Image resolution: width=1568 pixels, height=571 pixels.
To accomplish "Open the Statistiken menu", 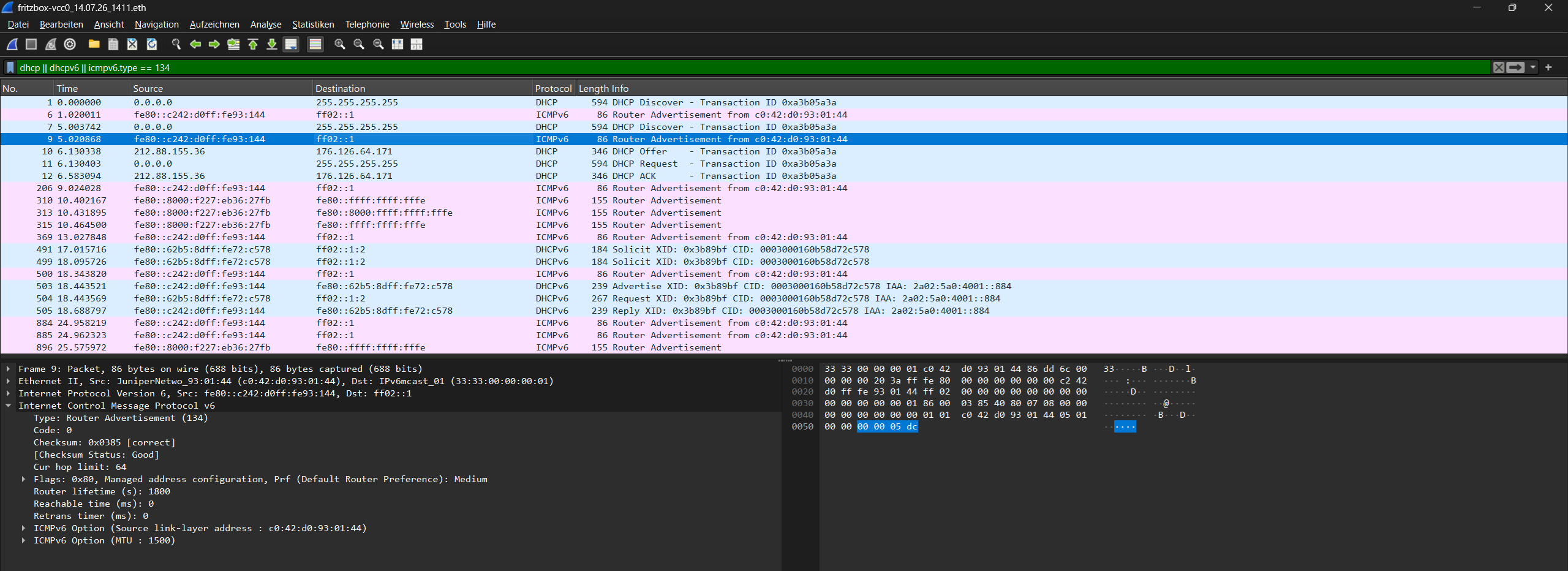I will click(x=313, y=25).
